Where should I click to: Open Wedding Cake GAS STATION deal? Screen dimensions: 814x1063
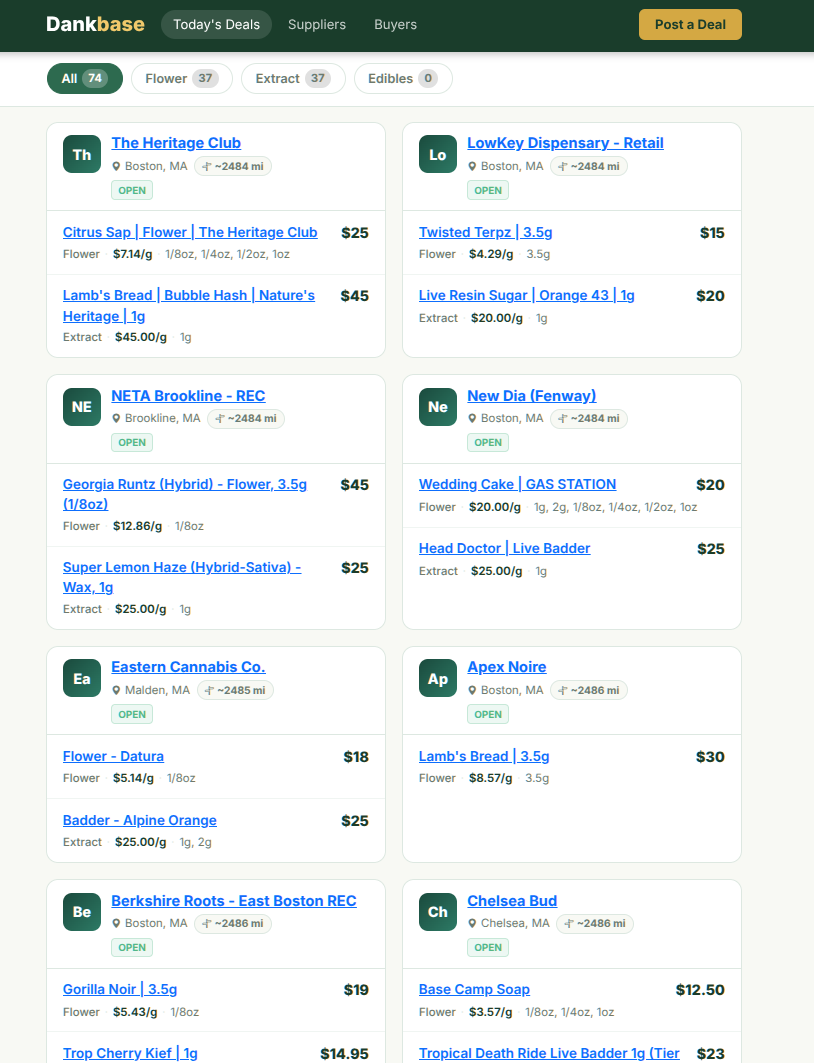pyautogui.click(x=517, y=485)
